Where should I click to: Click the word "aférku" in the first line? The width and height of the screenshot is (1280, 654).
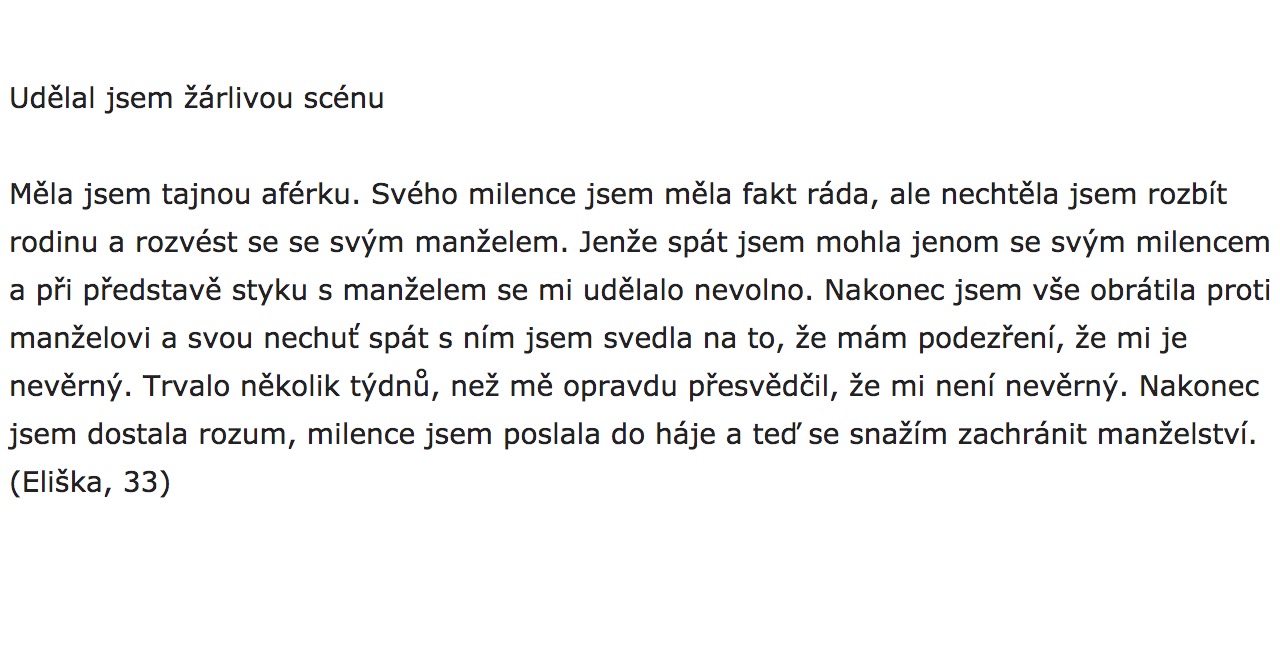point(306,194)
